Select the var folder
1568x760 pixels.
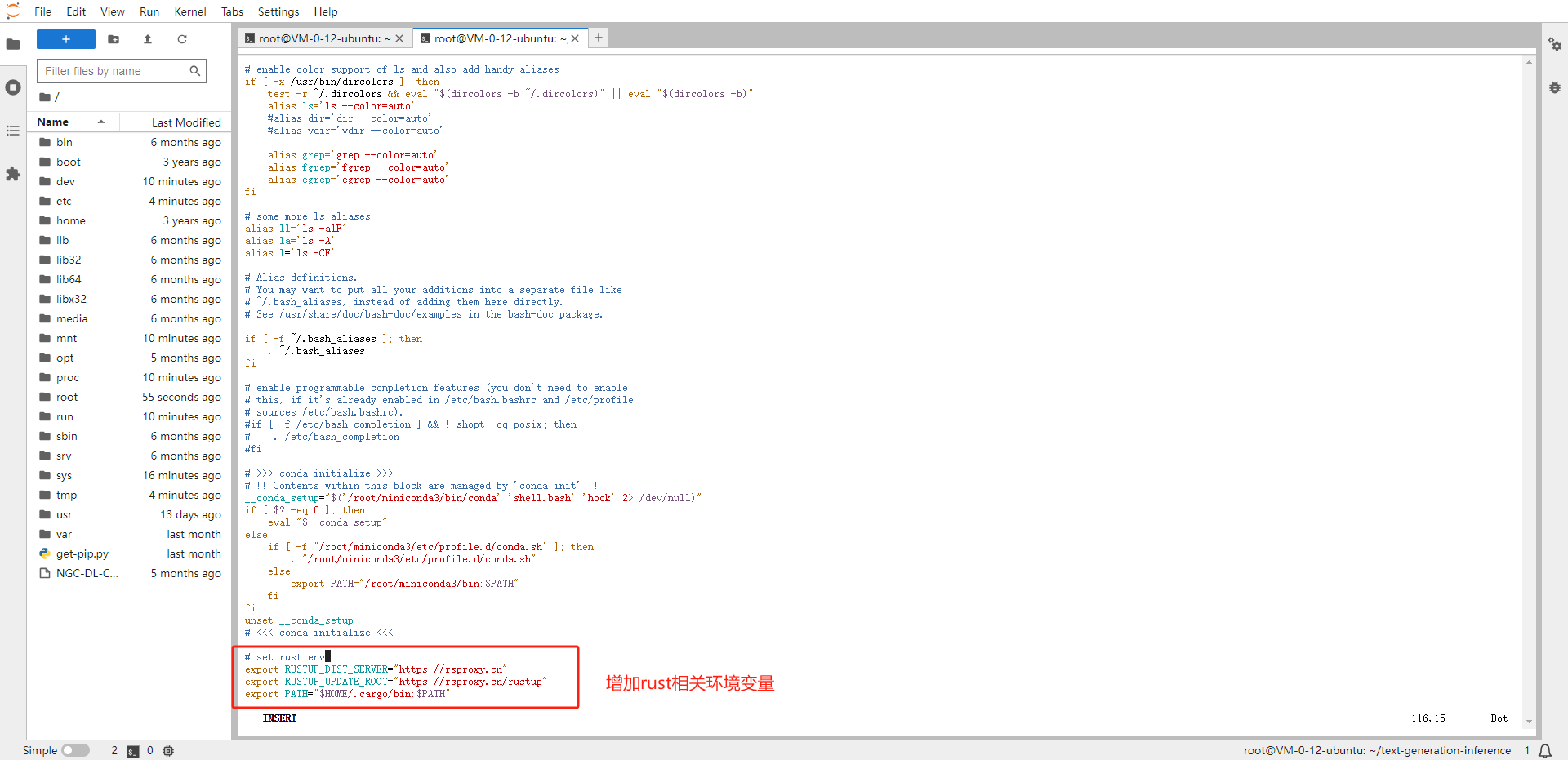pyautogui.click(x=130, y=534)
